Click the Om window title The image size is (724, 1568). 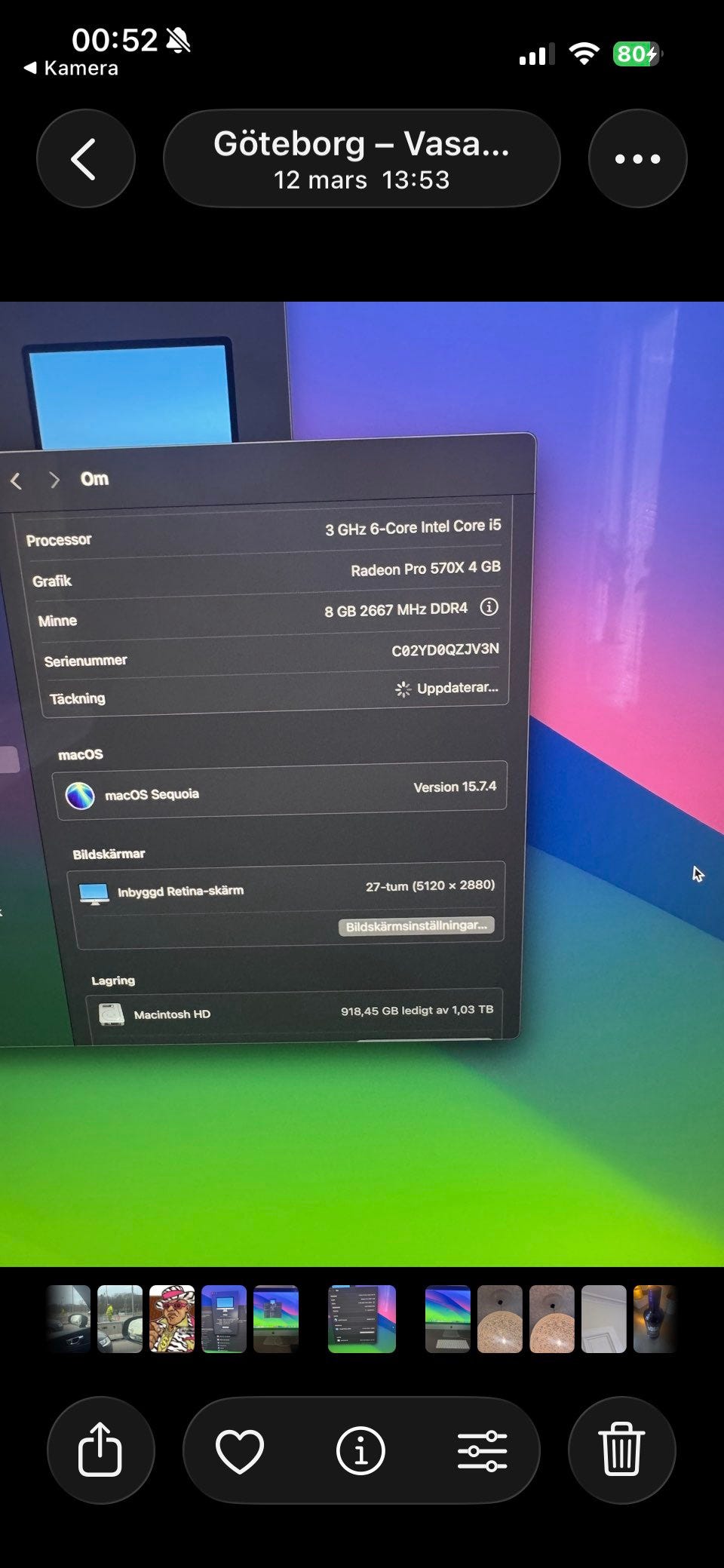[x=95, y=479]
